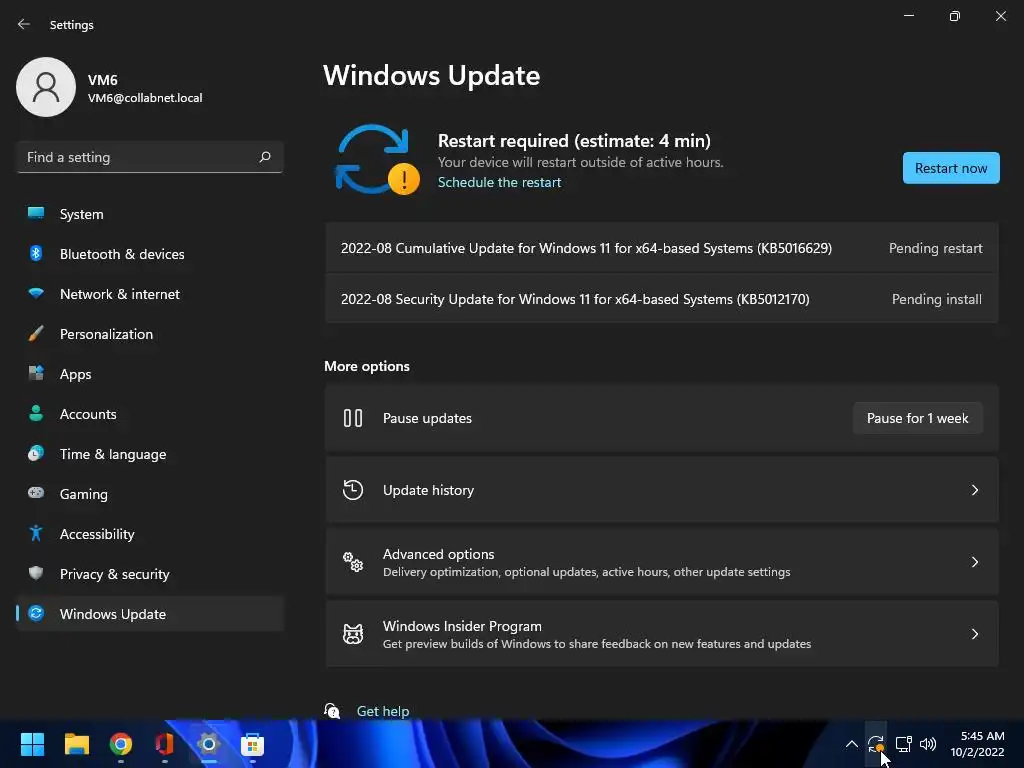Image resolution: width=1024 pixels, height=768 pixels.
Task: Select Personalization in the sidebar
Action: (150, 334)
